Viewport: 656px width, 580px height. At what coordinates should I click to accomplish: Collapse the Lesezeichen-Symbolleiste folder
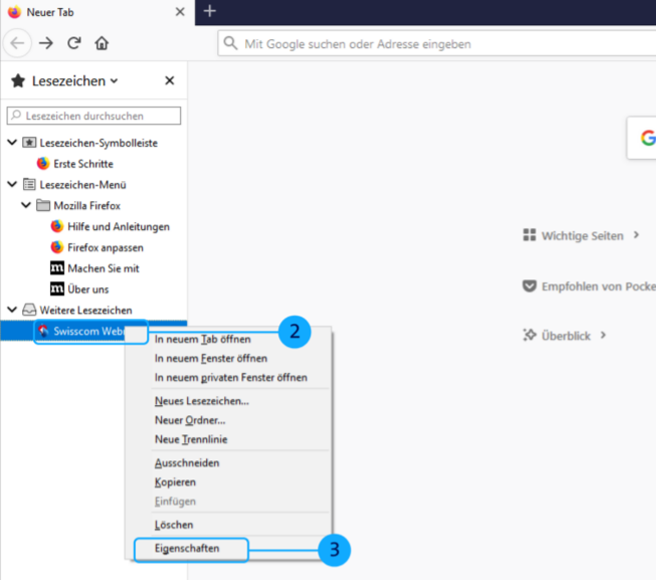(x=12, y=143)
